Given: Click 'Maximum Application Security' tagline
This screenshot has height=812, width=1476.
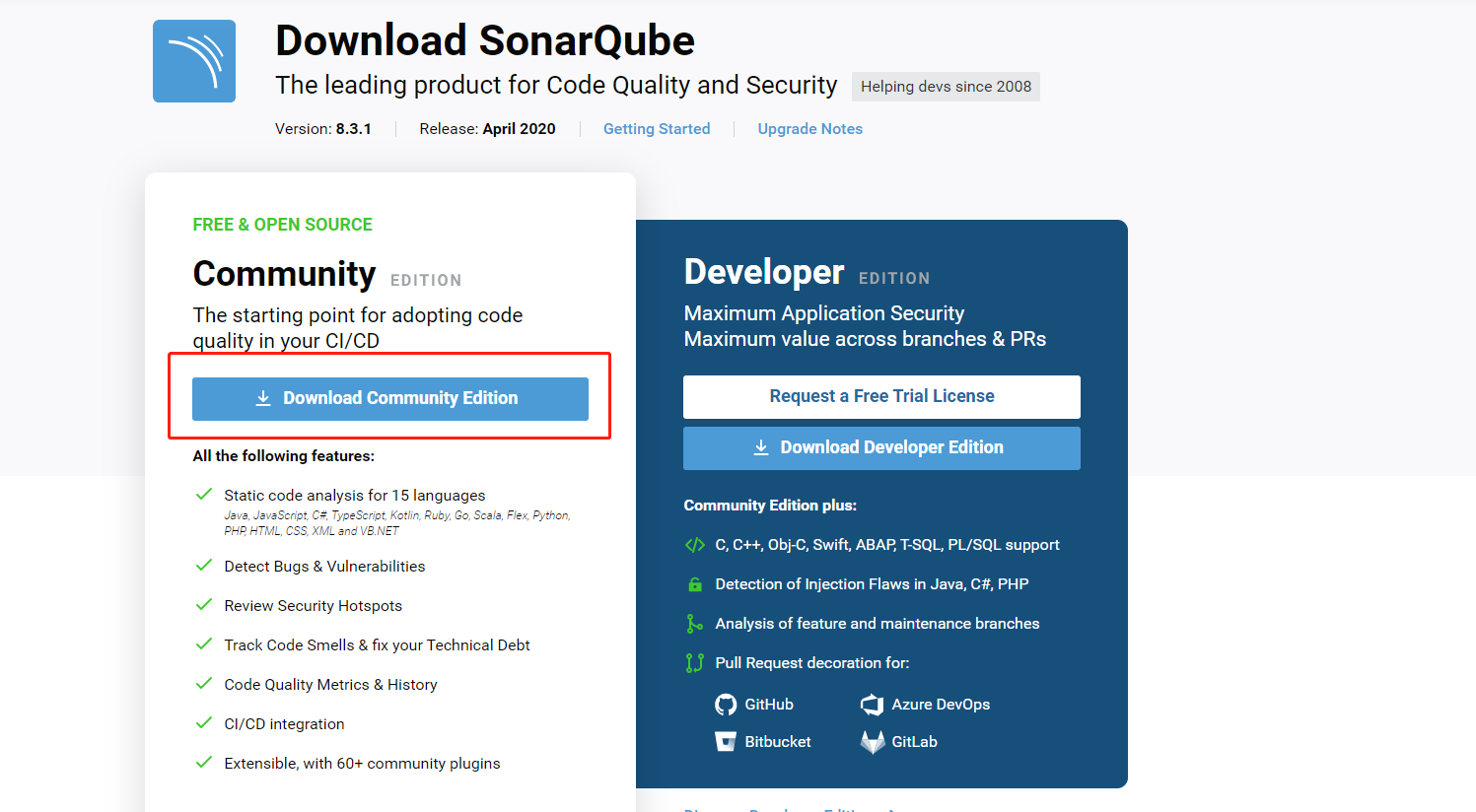Looking at the screenshot, I should (x=824, y=313).
